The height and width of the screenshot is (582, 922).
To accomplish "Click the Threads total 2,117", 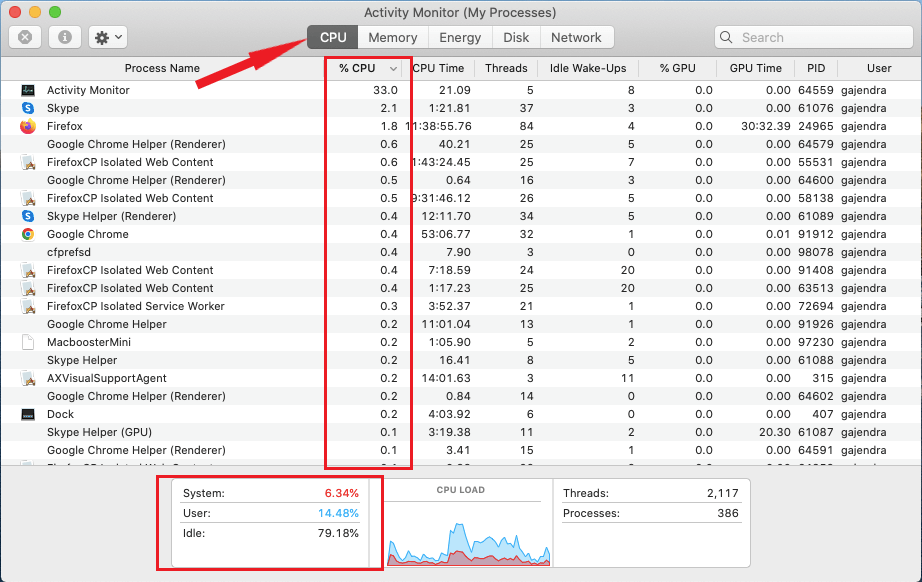I will click(x=723, y=493).
